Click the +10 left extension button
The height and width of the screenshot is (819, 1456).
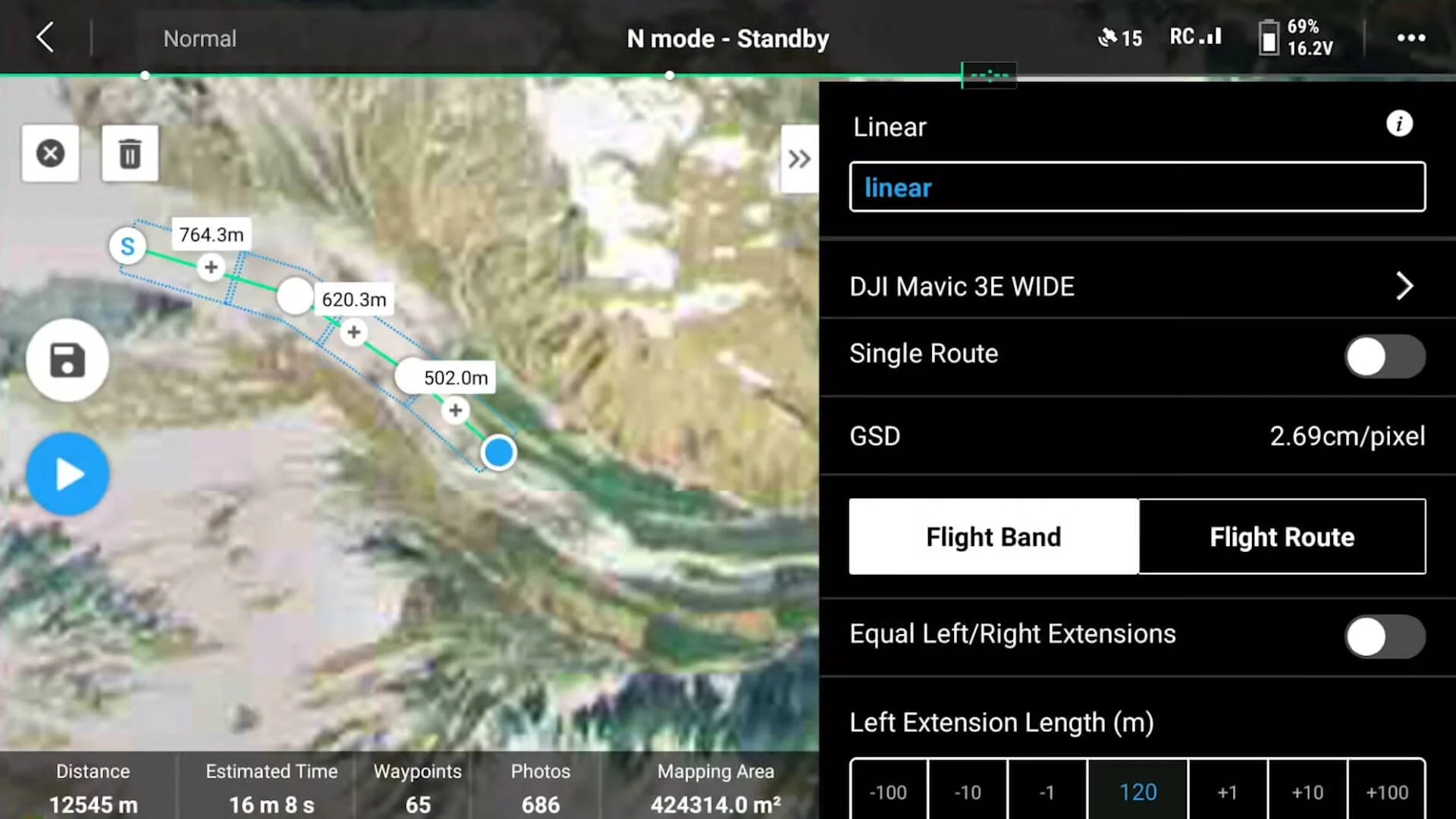pyautogui.click(x=1307, y=792)
